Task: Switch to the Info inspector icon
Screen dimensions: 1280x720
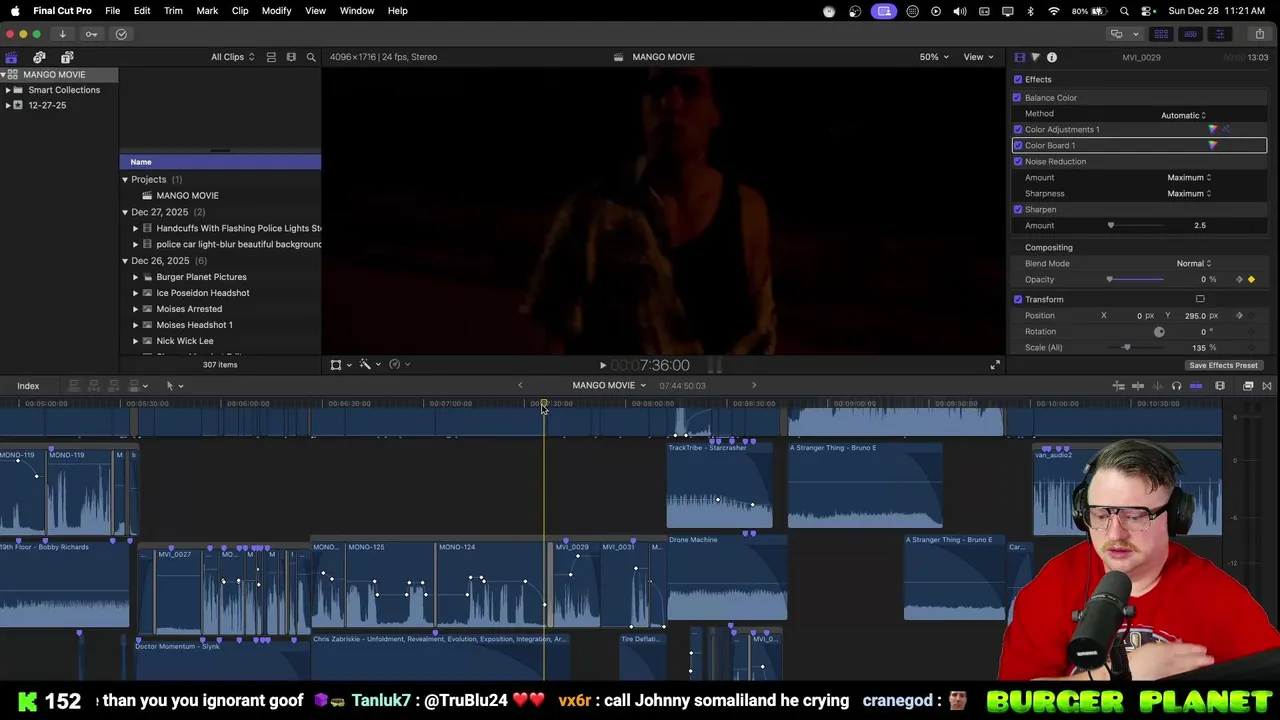Action: 1052,57
